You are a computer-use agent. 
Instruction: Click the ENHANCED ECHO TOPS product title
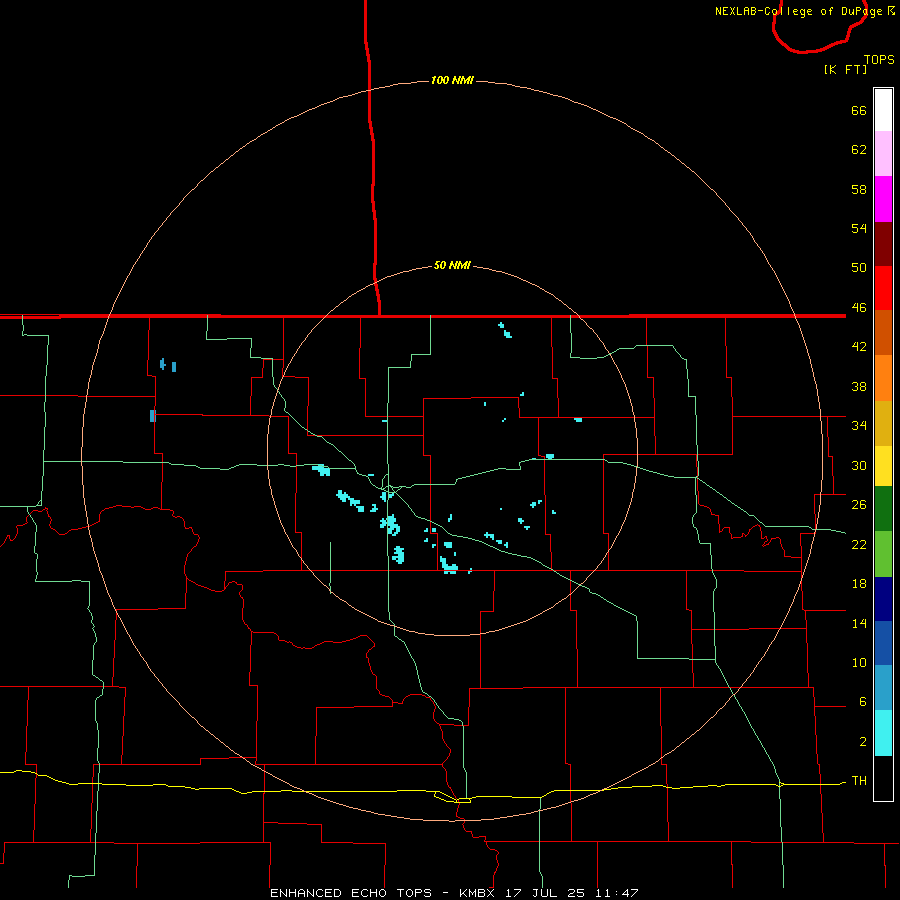pyautogui.click(x=351, y=893)
